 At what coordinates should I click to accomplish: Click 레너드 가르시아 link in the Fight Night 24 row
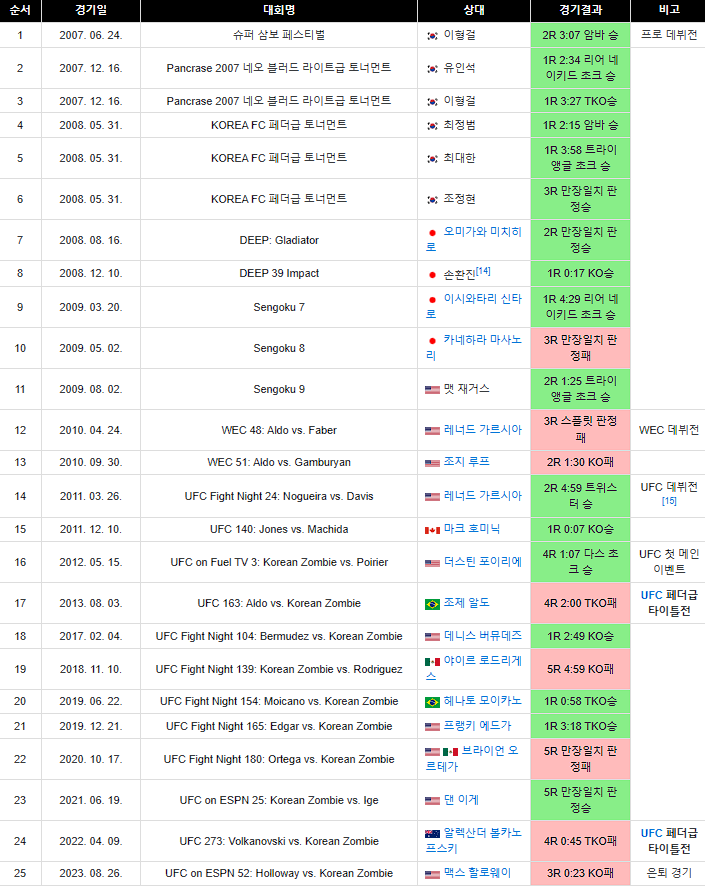pos(482,496)
